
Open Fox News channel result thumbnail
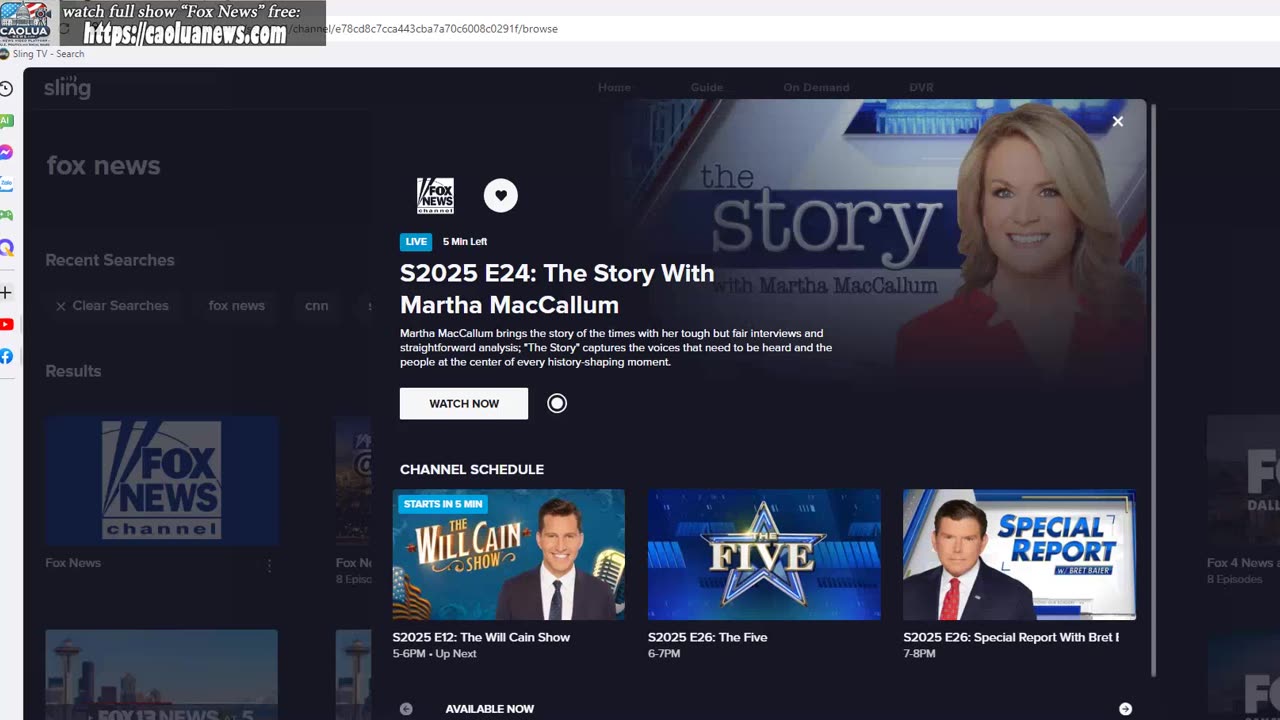tap(161, 481)
